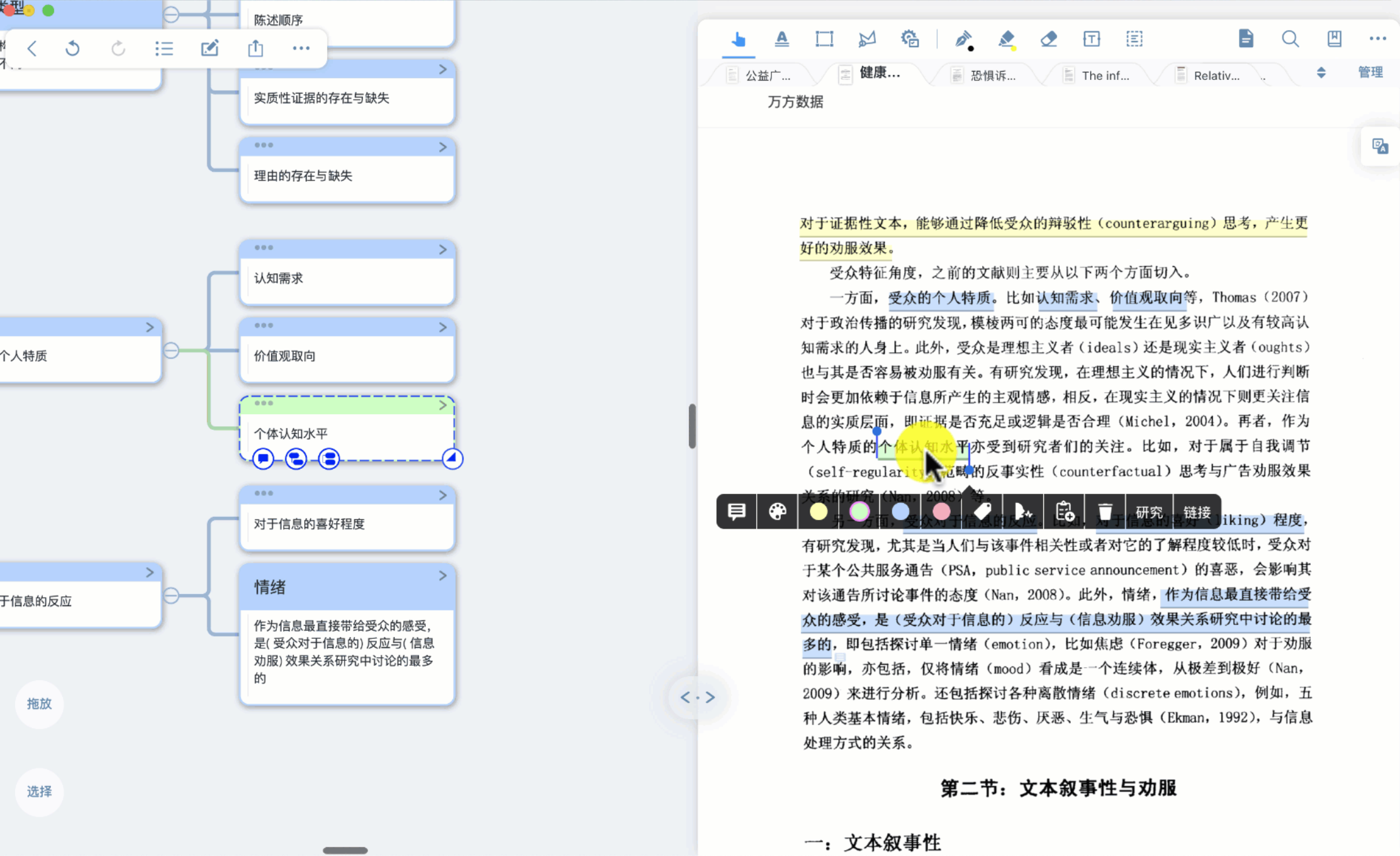Click the translate icon on document side

click(x=1380, y=147)
